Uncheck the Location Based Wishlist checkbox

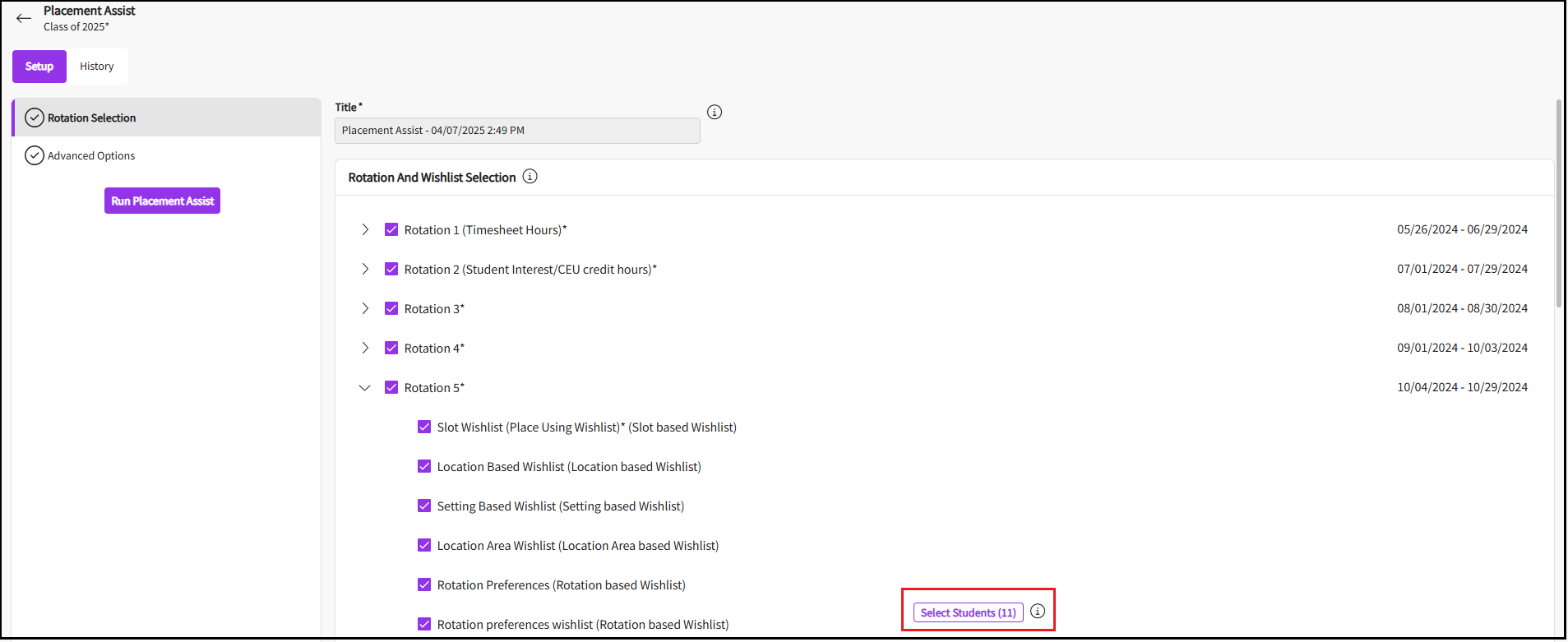[424, 467]
